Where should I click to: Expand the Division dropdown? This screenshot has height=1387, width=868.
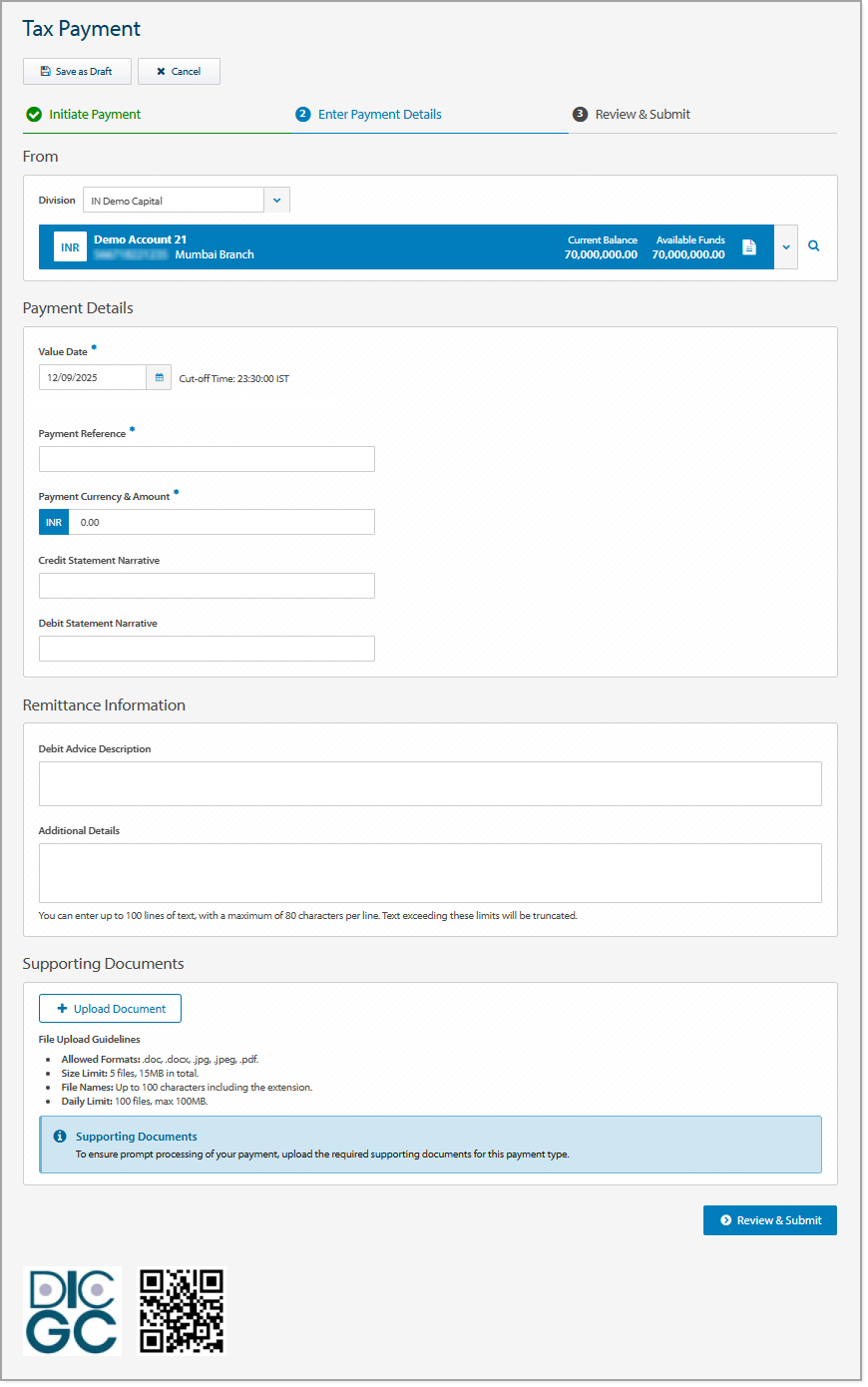[x=276, y=200]
